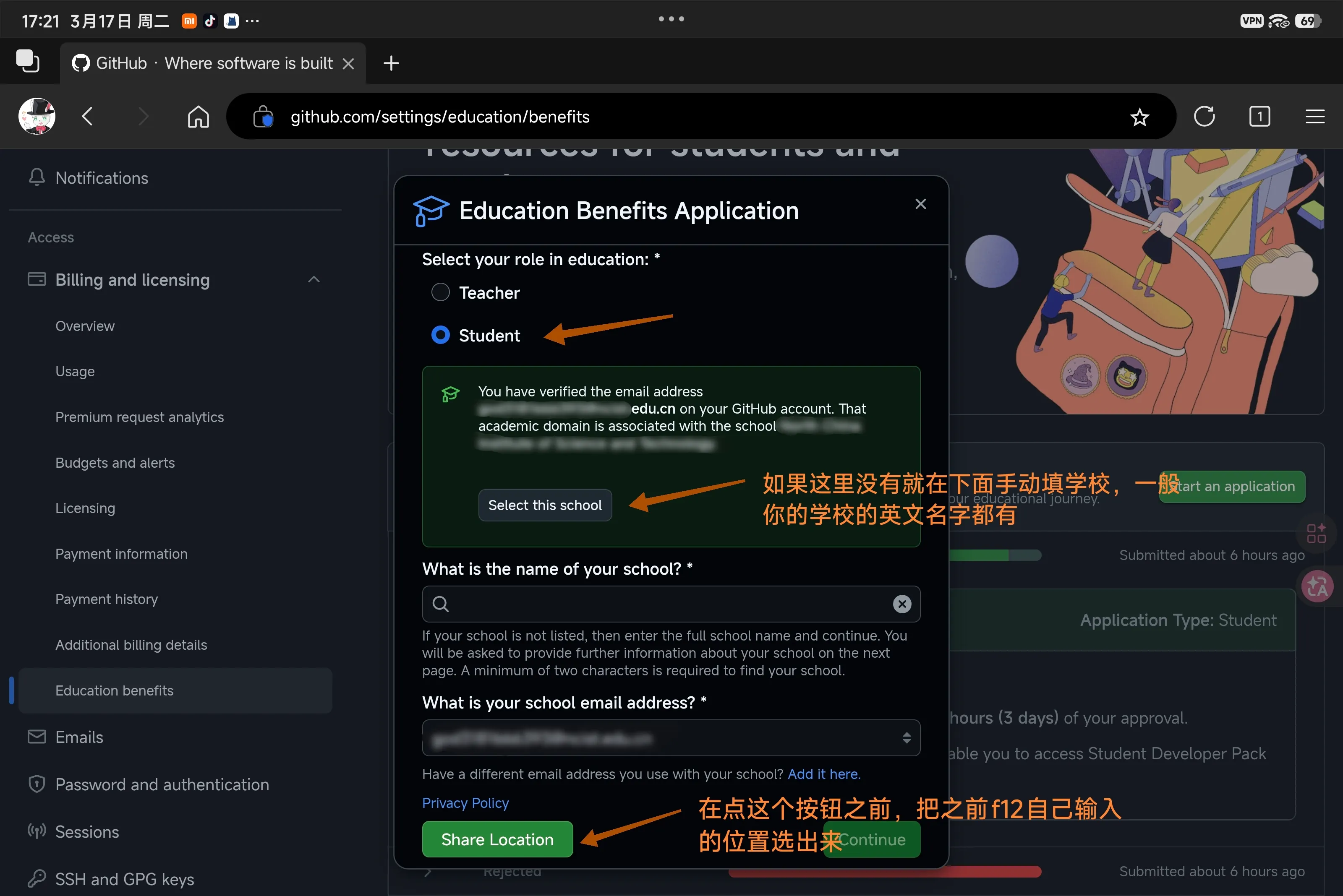Open the Usage page
The width and height of the screenshot is (1343, 896).
point(75,371)
